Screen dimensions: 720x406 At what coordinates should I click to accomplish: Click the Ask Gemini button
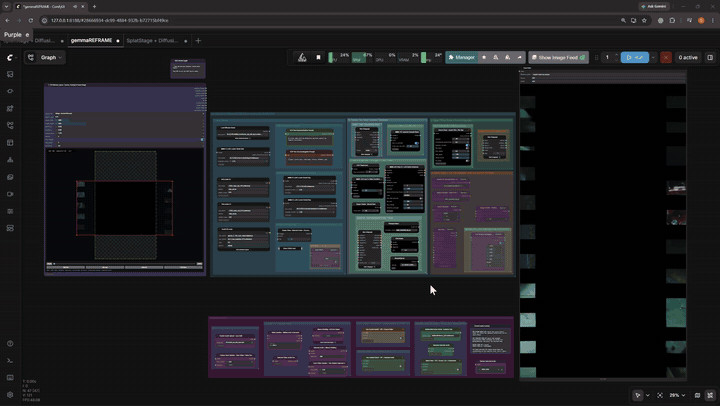654,6
